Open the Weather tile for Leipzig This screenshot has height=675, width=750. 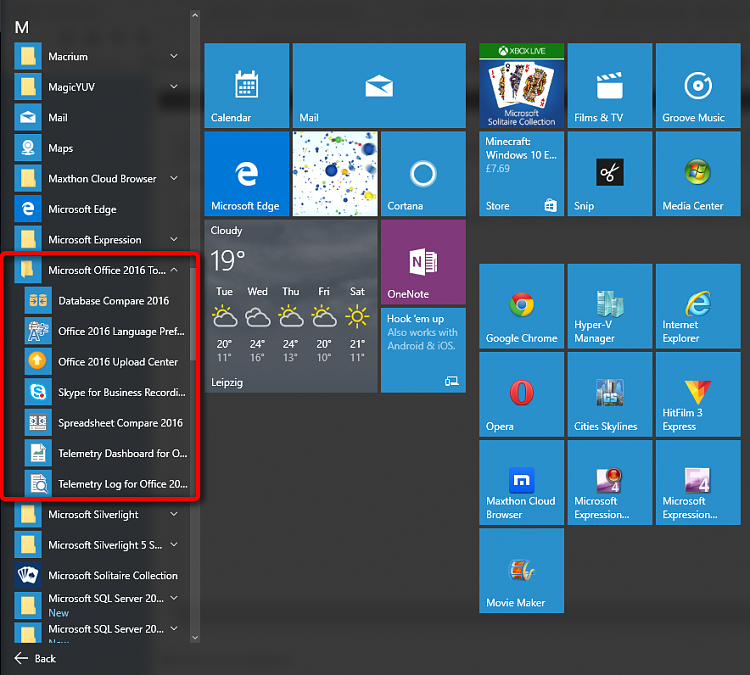tap(291, 306)
